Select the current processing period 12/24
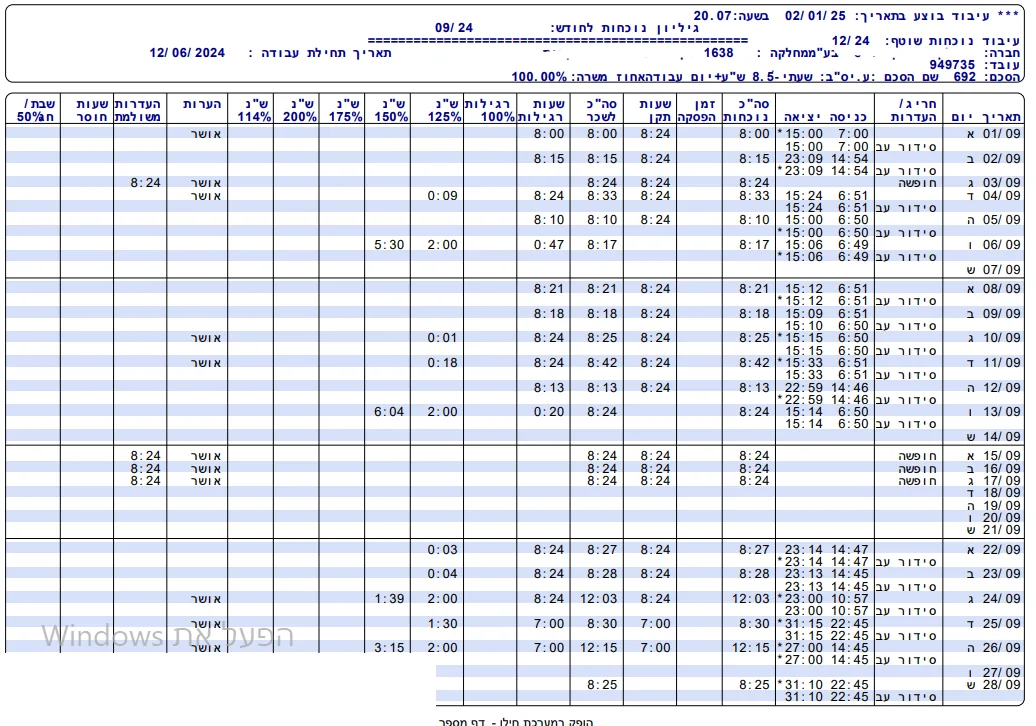This screenshot has height=726, width=1036. (851, 40)
